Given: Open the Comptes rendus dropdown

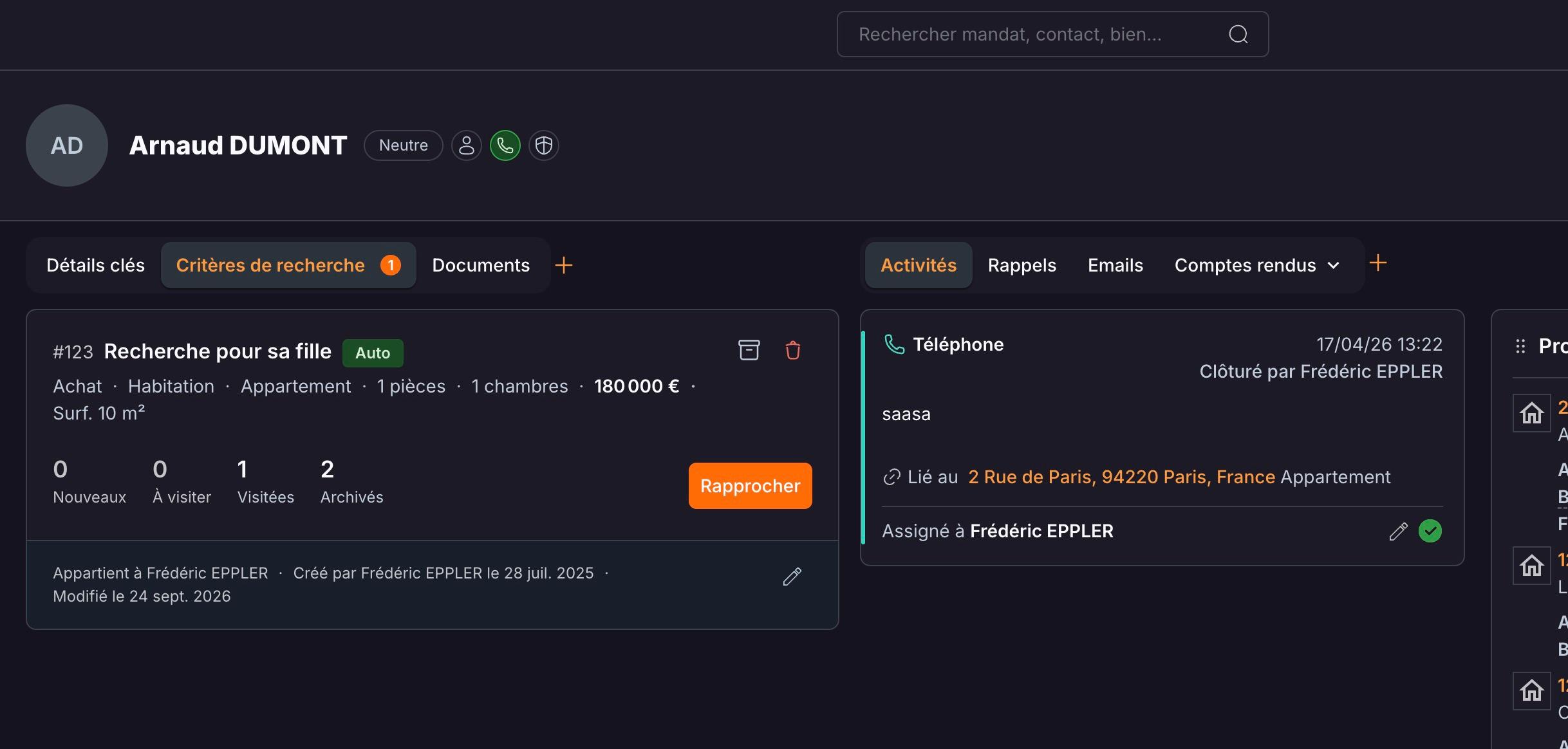Looking at the screenshot, I should pos(1257,265).
